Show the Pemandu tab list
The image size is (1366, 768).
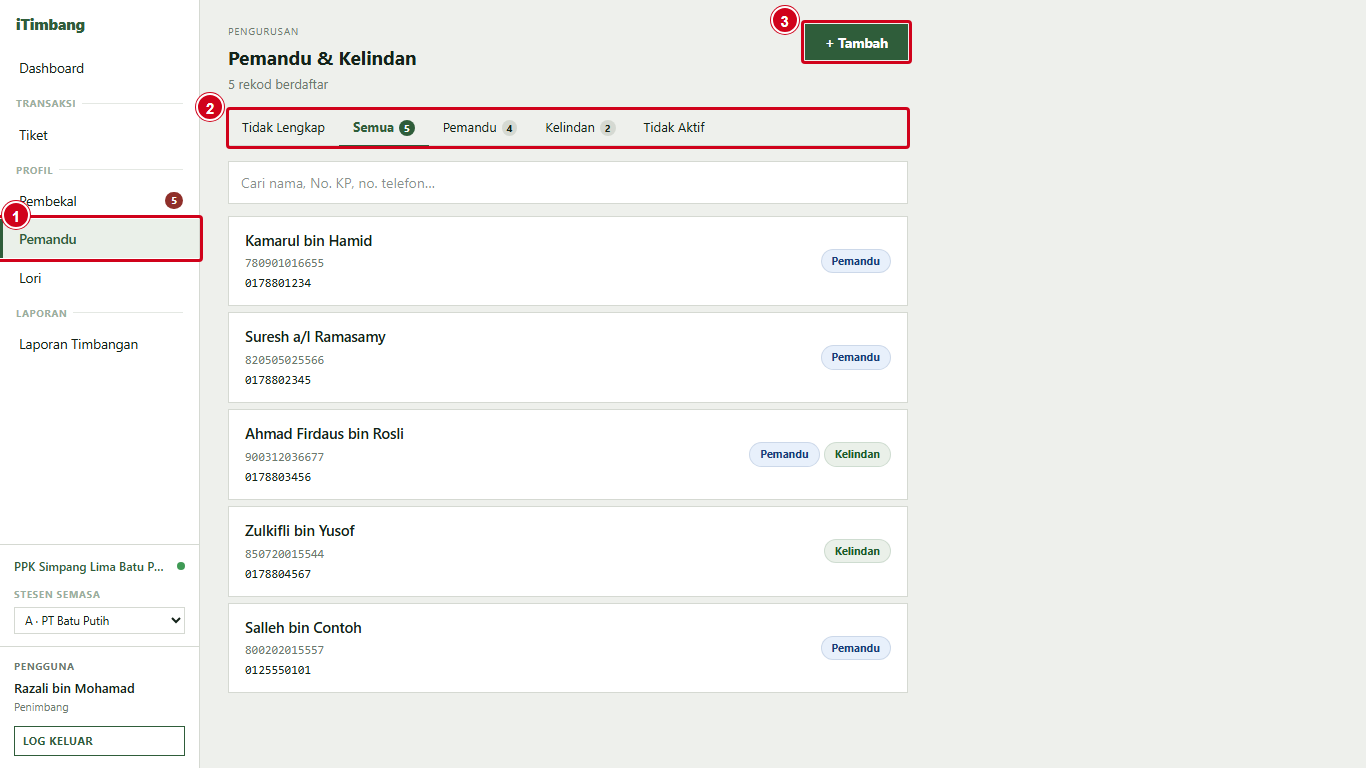point(480,128)
